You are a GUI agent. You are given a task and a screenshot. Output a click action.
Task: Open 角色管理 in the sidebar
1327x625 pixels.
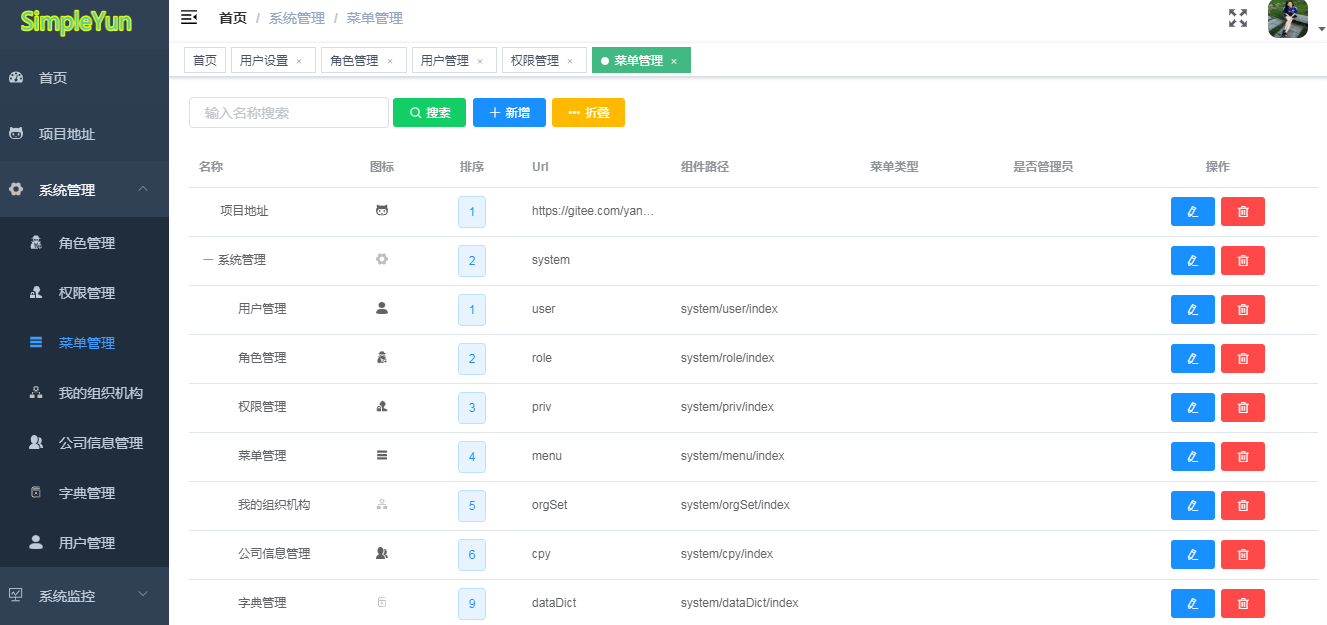click(x=84, y=243)
